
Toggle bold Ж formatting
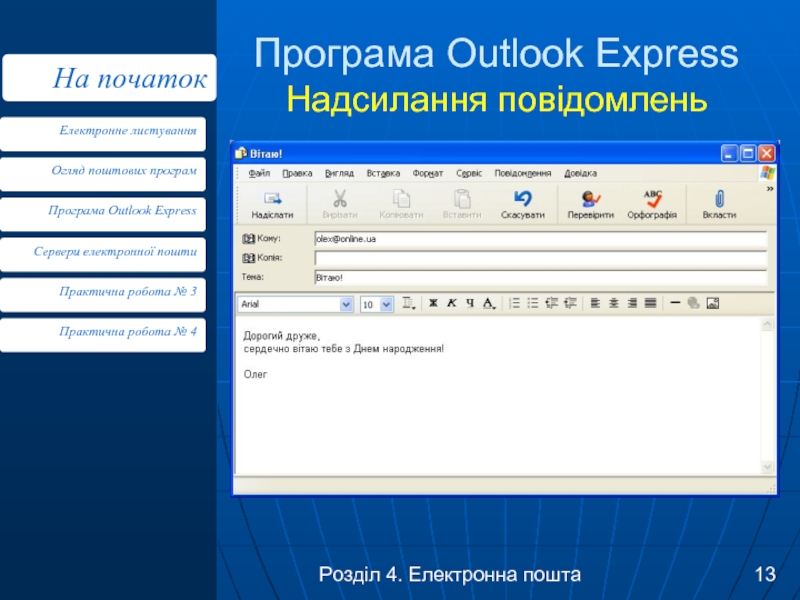(x=433, y=304)
